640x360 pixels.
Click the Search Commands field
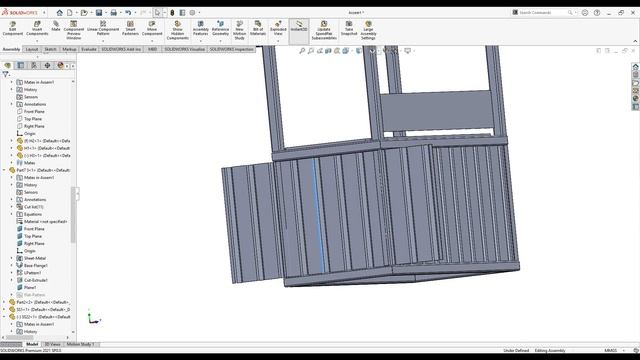(543, 13)
